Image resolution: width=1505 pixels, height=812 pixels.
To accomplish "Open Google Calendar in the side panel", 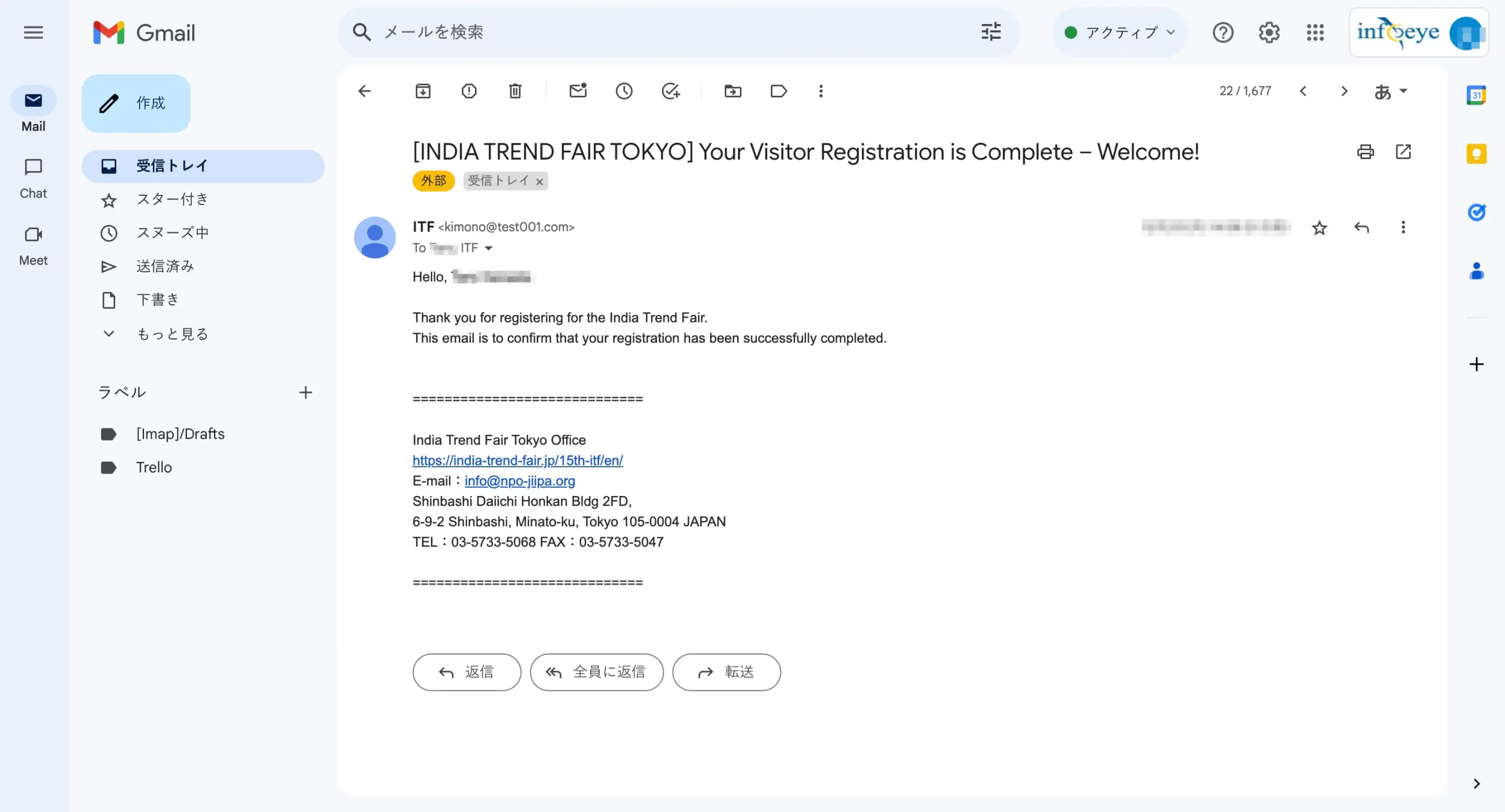I will tap(1476, 95).
